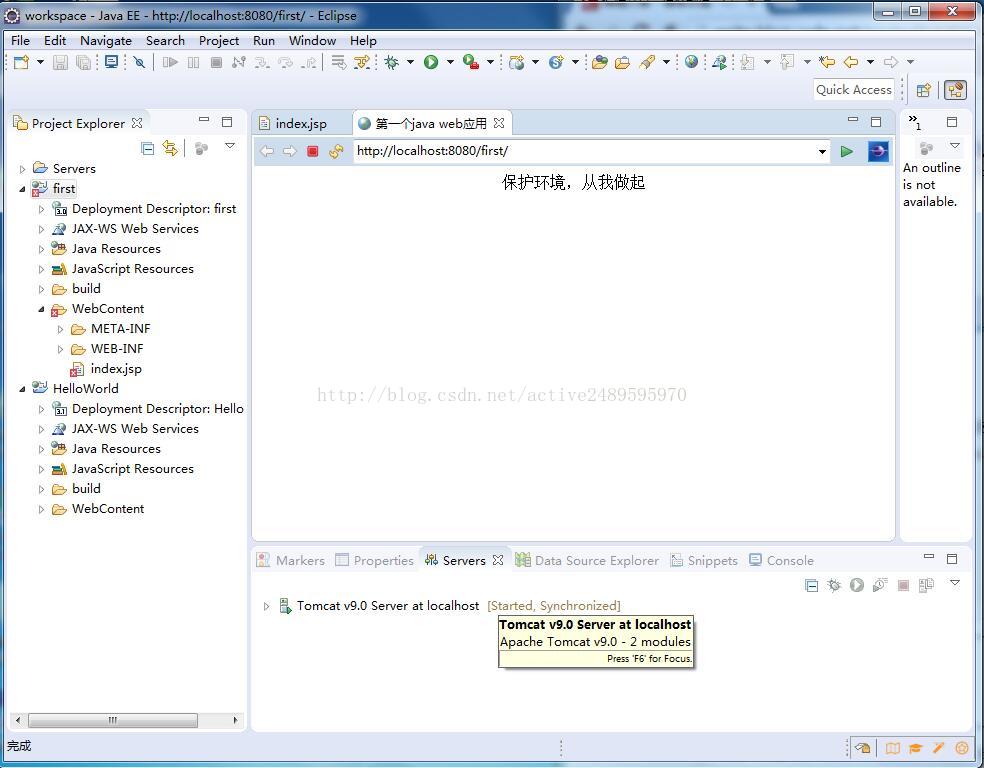Open the Properties tab
This screenshot has height=768, width=984.
(375, 560)
